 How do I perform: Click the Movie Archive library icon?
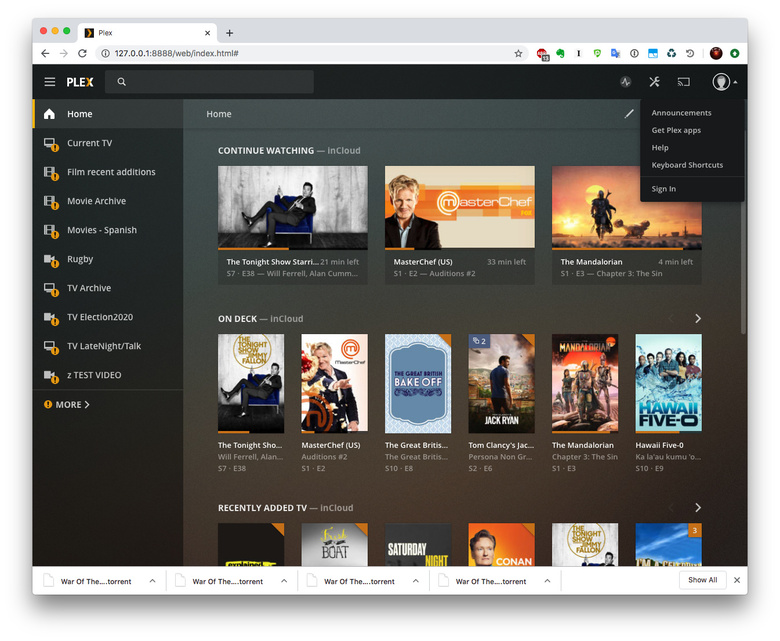[x=51, y=202]
